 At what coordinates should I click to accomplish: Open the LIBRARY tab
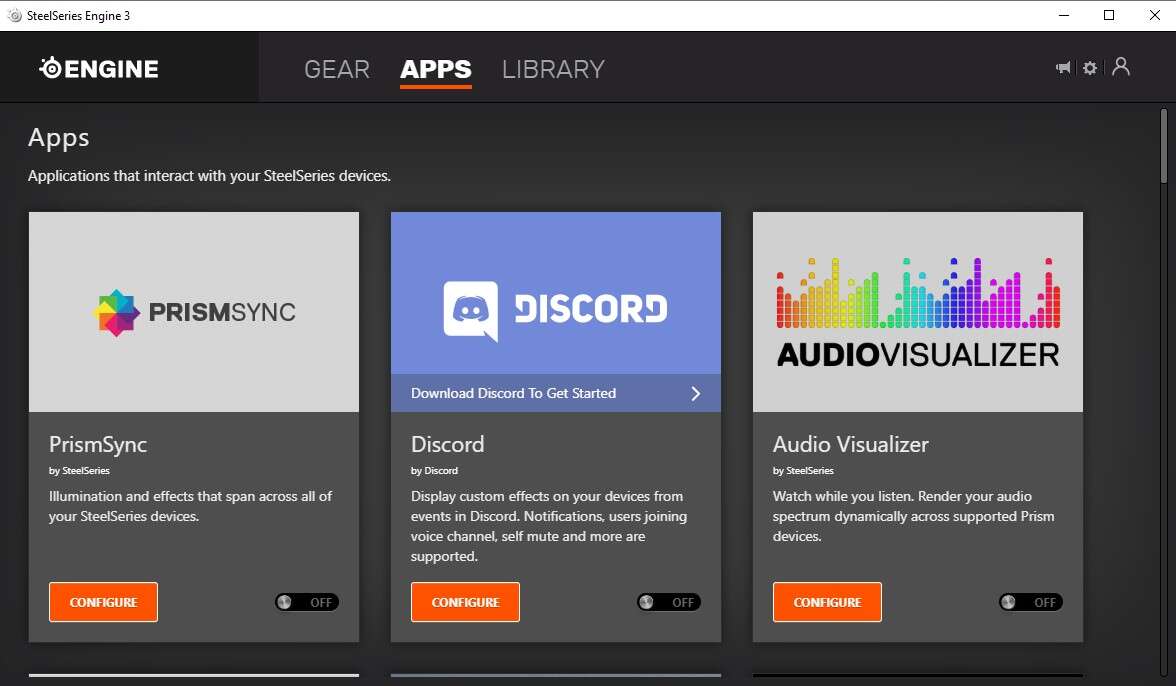click(553, 69)
